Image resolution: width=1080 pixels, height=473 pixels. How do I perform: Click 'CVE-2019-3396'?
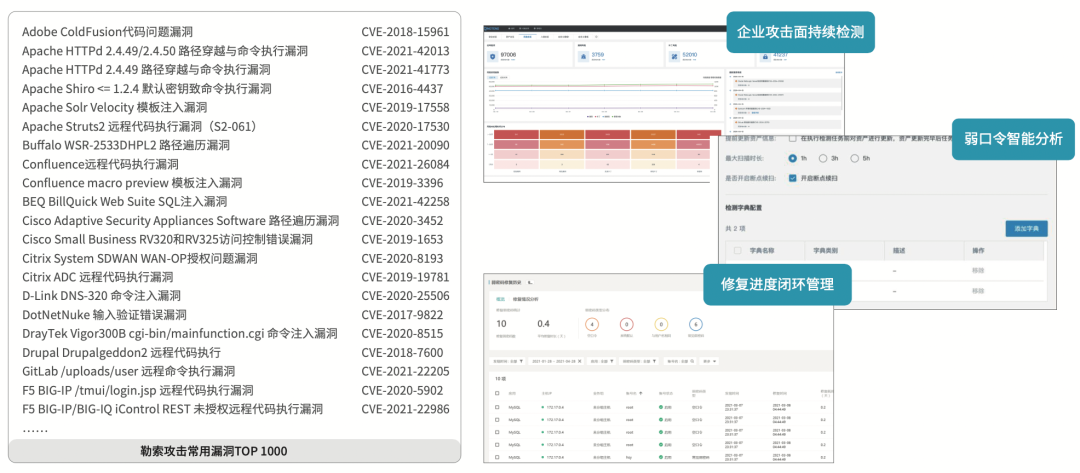point(402,183)
